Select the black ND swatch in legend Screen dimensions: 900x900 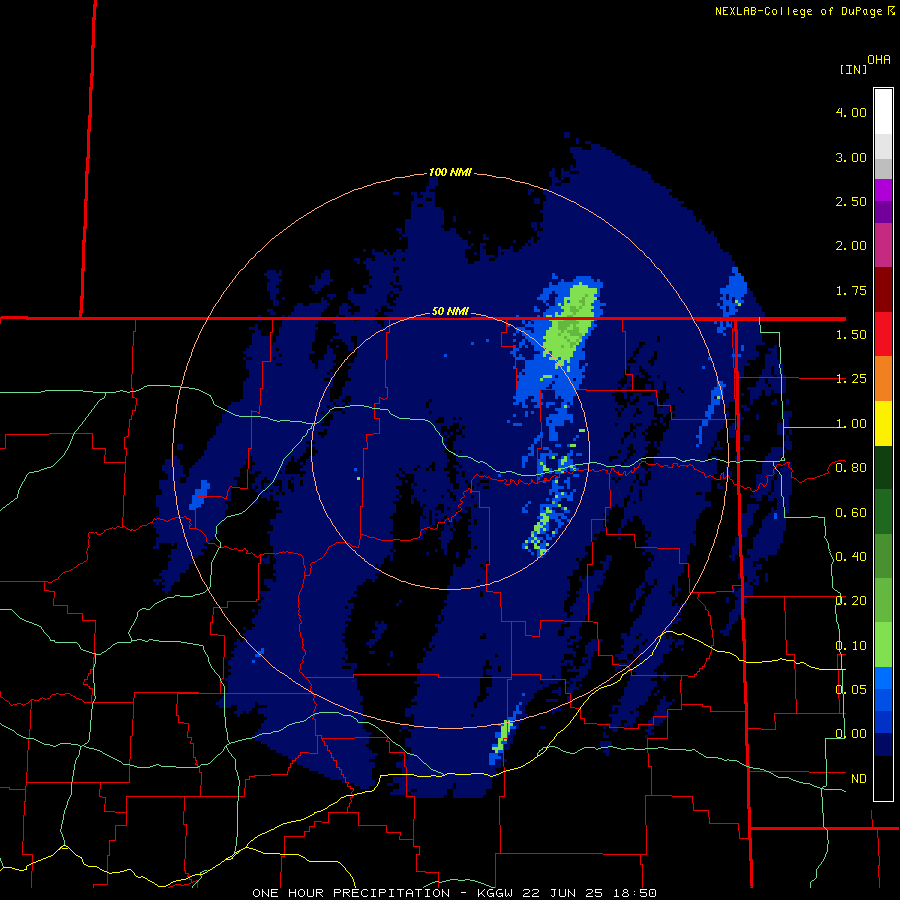click(883, 778)
